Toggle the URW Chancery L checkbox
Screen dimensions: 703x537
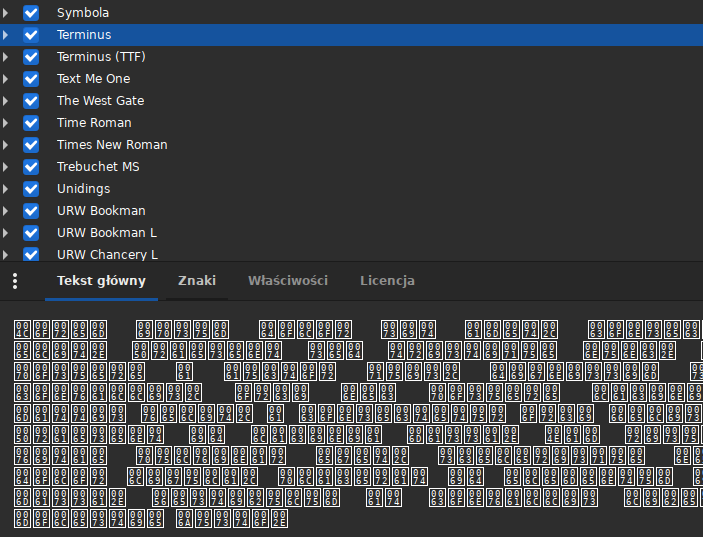click(x=31, y=254)
